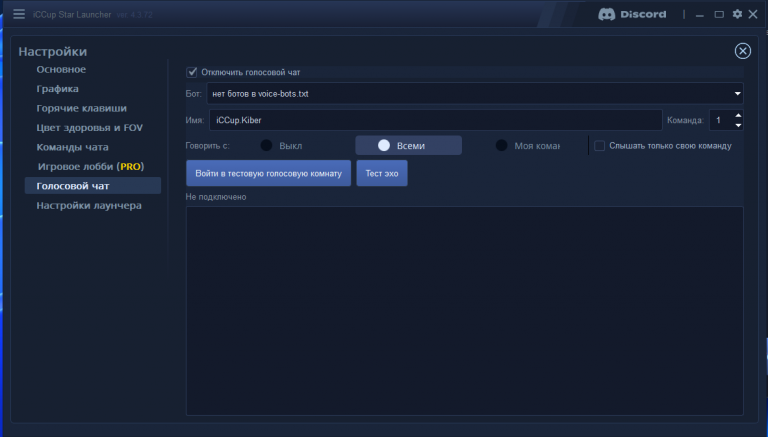Viewport: 768px width, 437px height.
Task: Minimize the launcher window
Action: (699, 15)
